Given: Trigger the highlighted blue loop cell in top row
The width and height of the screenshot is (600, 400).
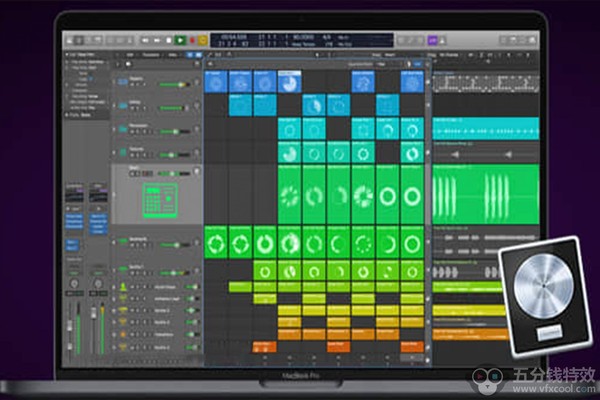Looking at the screenshot, I should (x=289, y=81).
